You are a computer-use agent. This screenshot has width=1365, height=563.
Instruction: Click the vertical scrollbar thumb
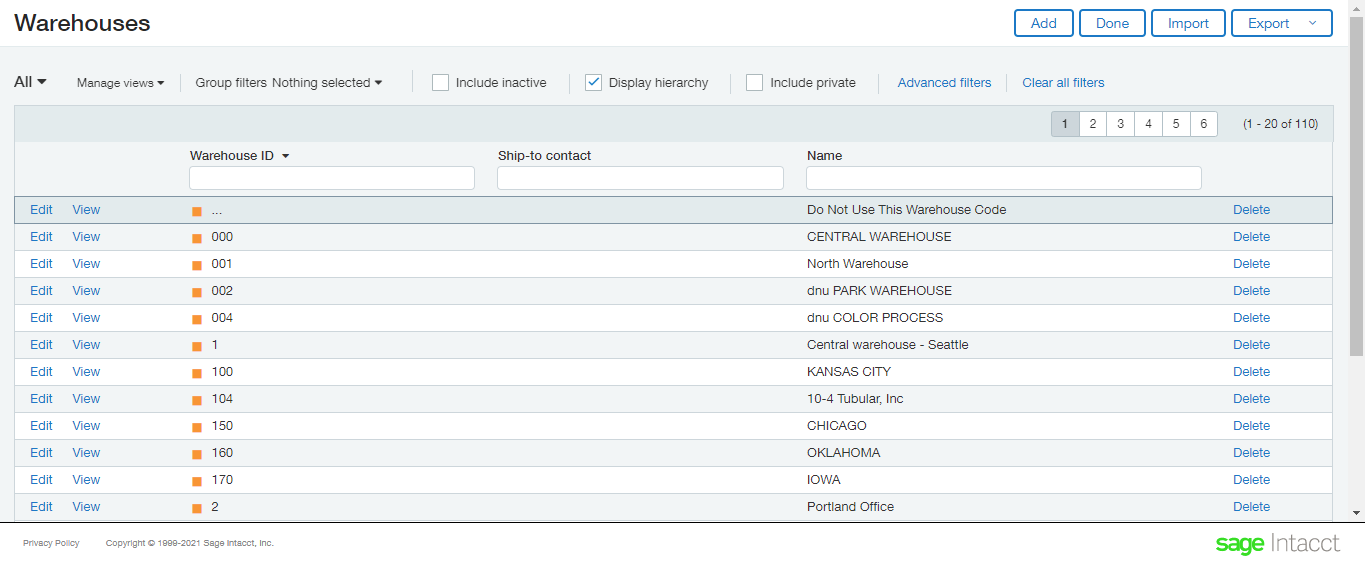tap(1357, 185)
